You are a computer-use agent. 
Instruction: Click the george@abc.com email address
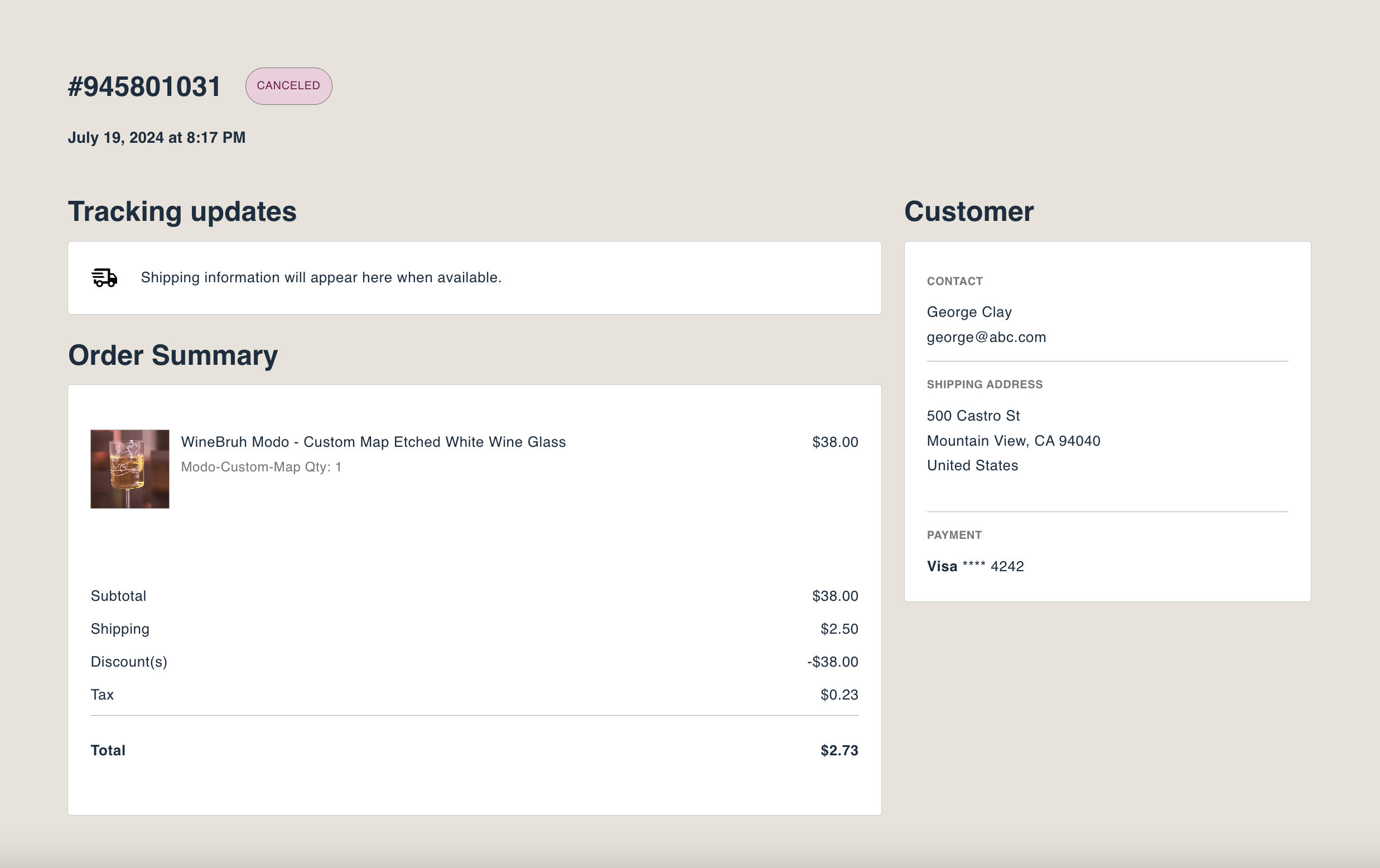click(x=986, y=337)
